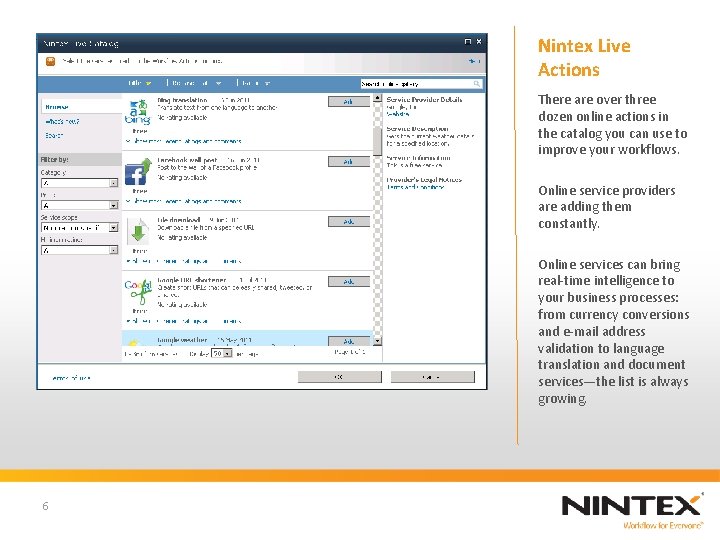The height and width of the screenshot is (540, 720).
Task: Open the Display 50 per page dropdown
Action: click(222, 354)
